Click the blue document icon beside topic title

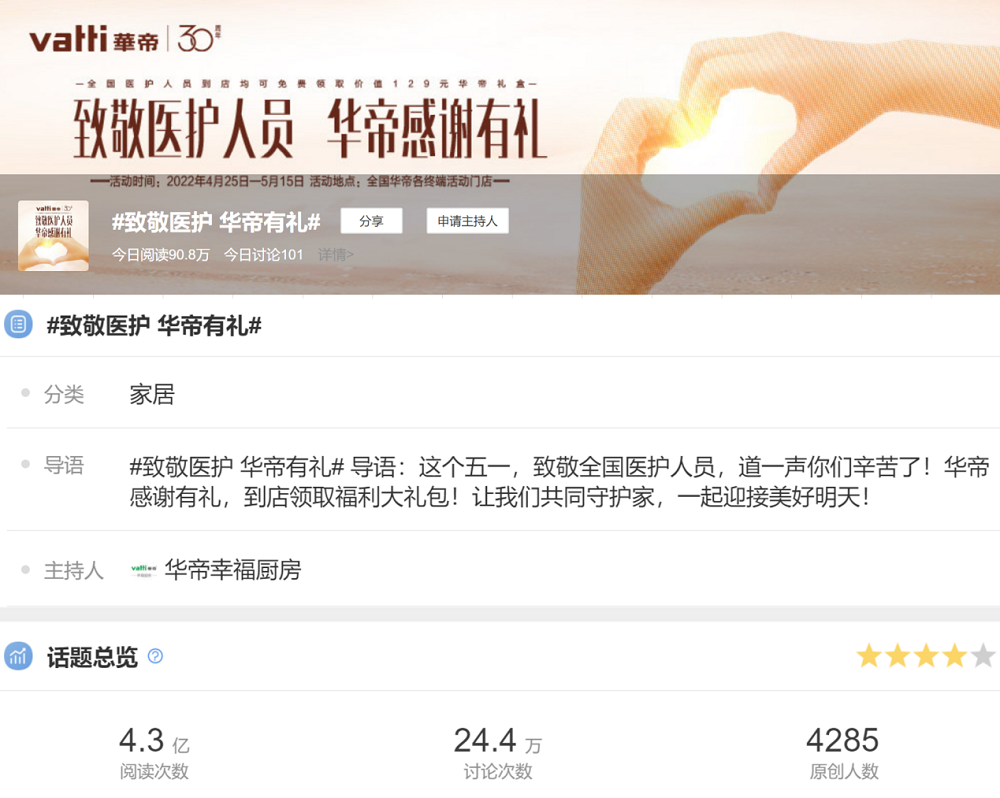tap(18, 324)
